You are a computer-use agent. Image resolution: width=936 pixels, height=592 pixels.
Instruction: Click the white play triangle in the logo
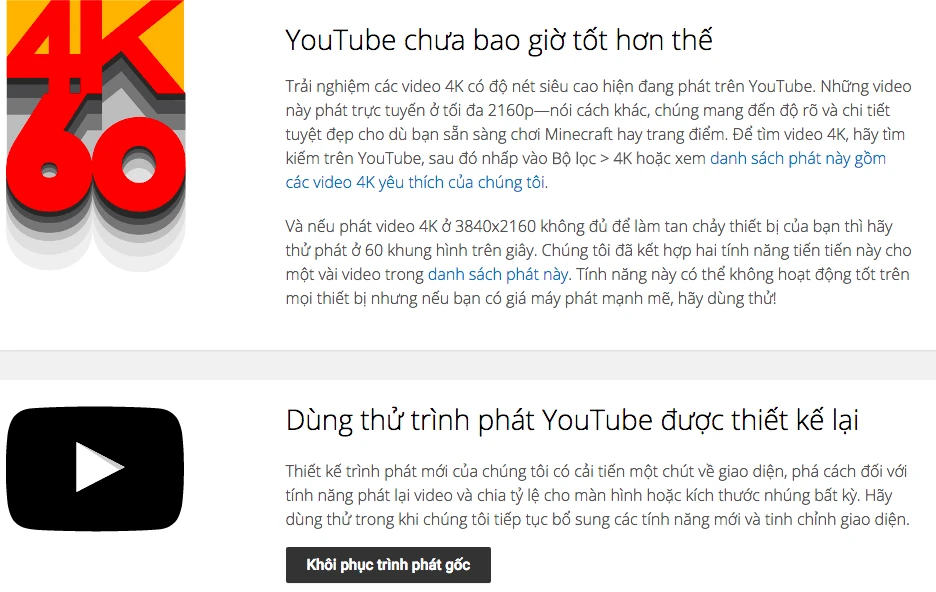(x=99, y=468)
